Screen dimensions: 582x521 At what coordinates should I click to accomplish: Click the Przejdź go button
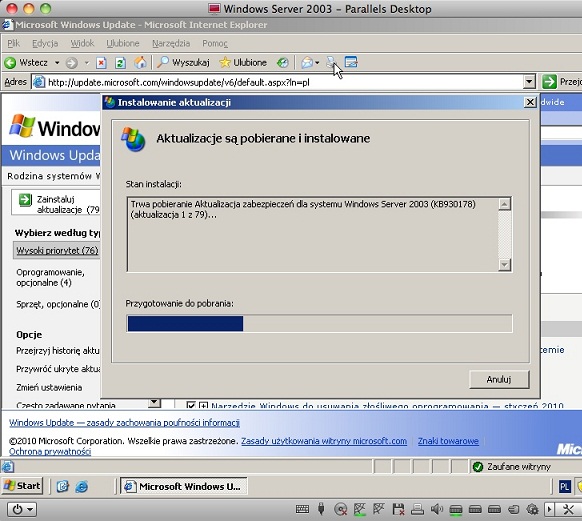pyautogui.click(x=562, y=82)
